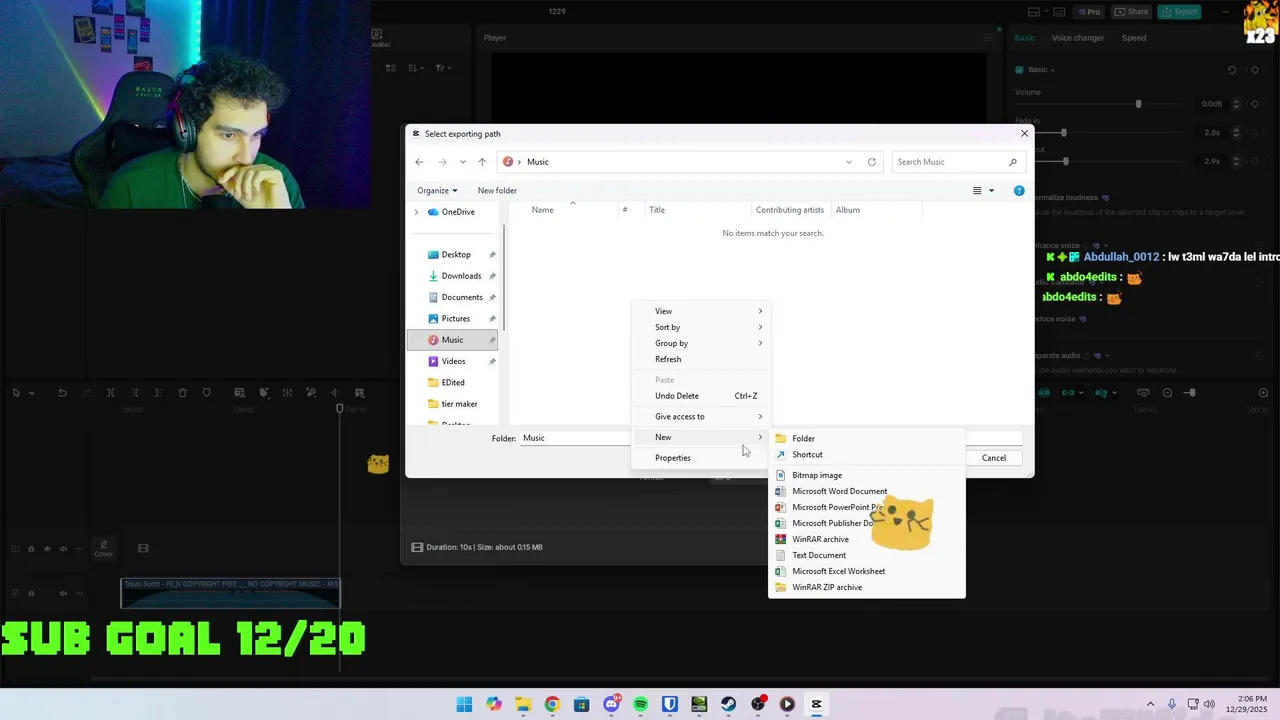1280x720 pixels.
Task: Open the Organize dropdown menu
Action: point(437,190)
